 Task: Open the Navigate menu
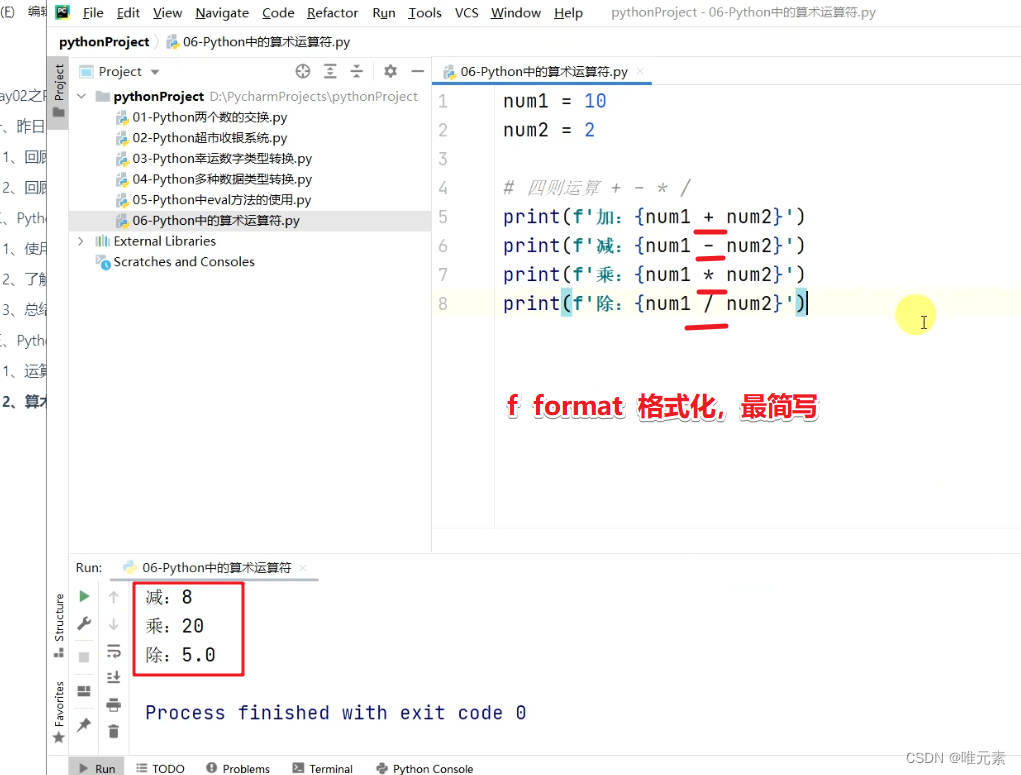222,12
